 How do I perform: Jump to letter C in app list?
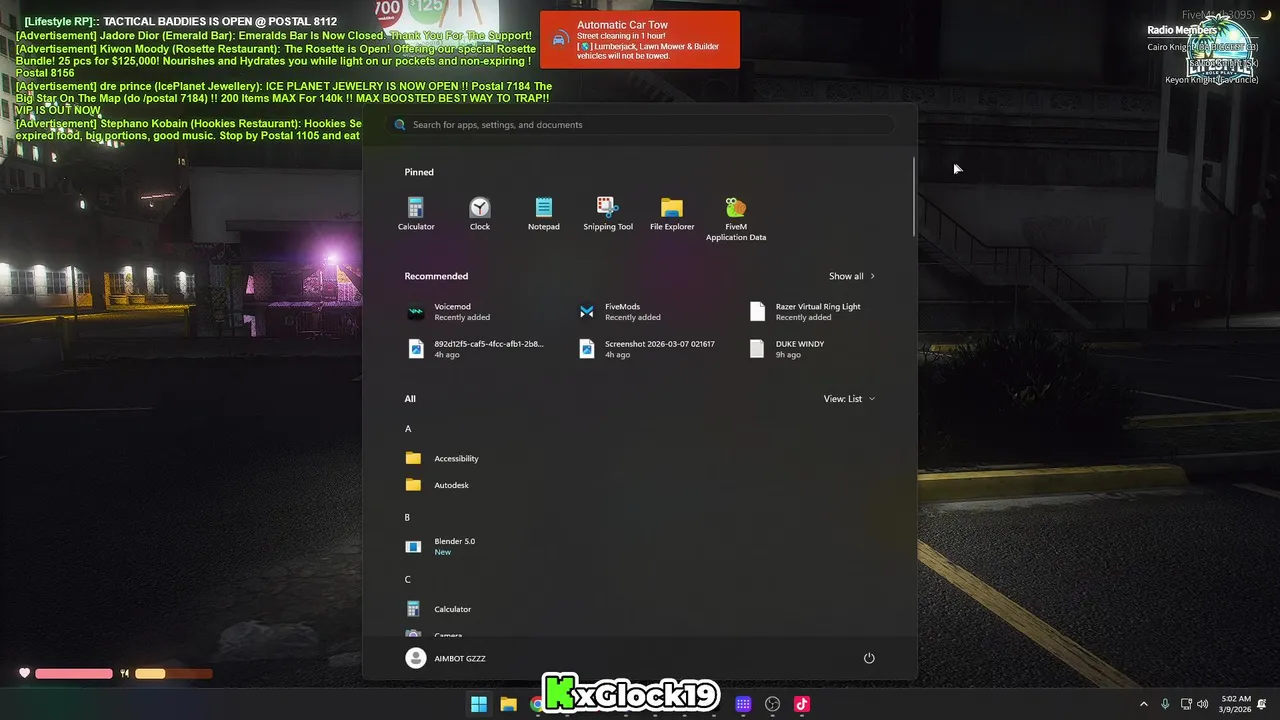coord(408,580)
